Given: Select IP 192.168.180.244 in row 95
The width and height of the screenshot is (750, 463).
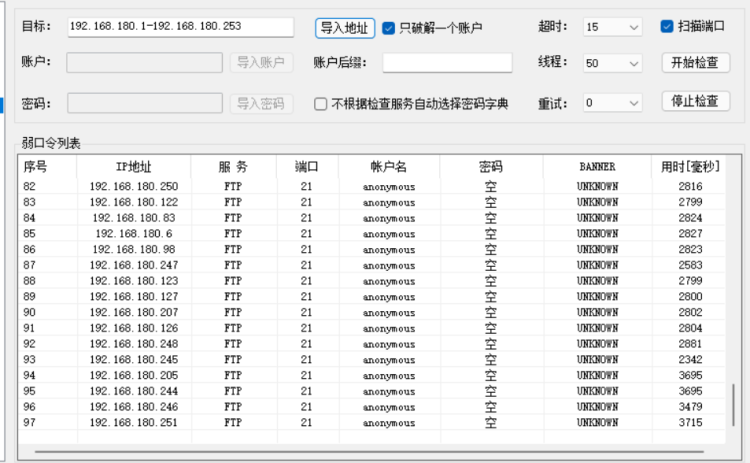Looking at the screenshot, I should click(134, 391).
